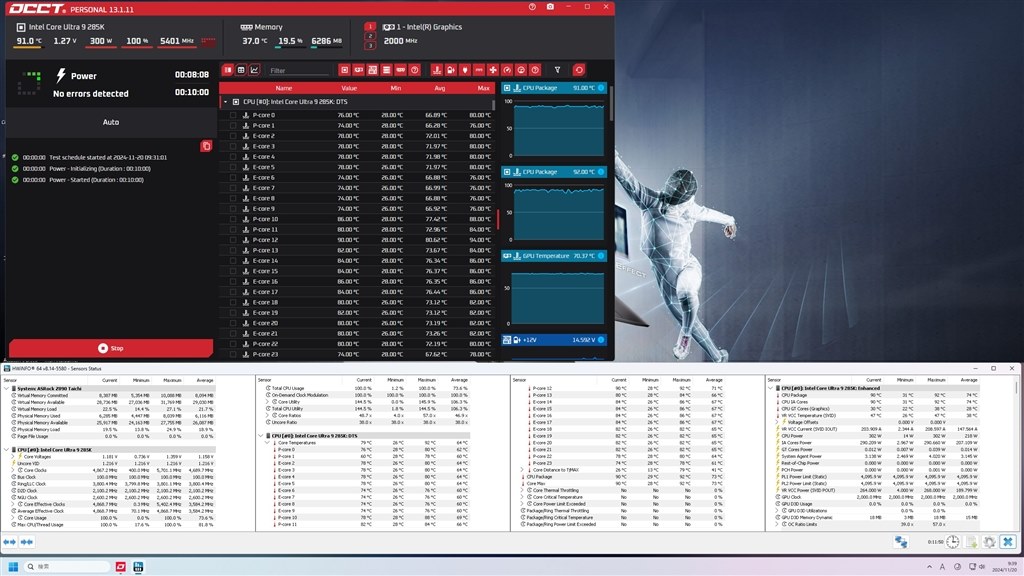Viewport: 1024px width, 576px height.
Task: Sort OCCT sensor table by Value column
Action: point(349,88)
